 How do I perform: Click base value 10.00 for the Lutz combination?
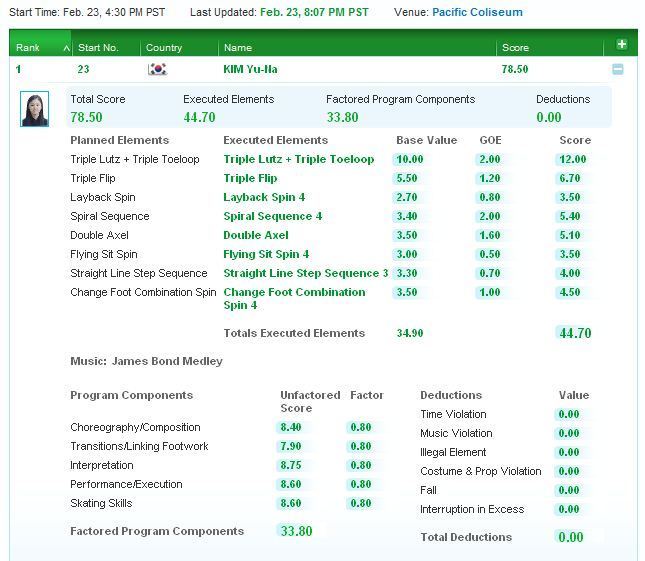pos(410,159)
